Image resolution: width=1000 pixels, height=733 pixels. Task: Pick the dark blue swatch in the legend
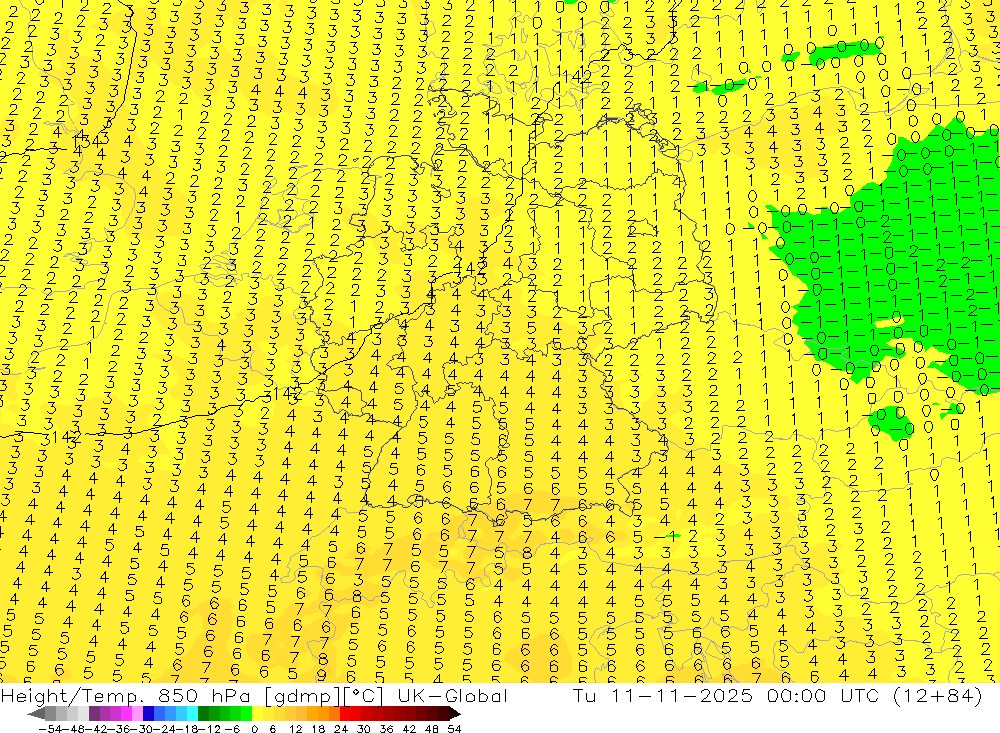[149, 713]
